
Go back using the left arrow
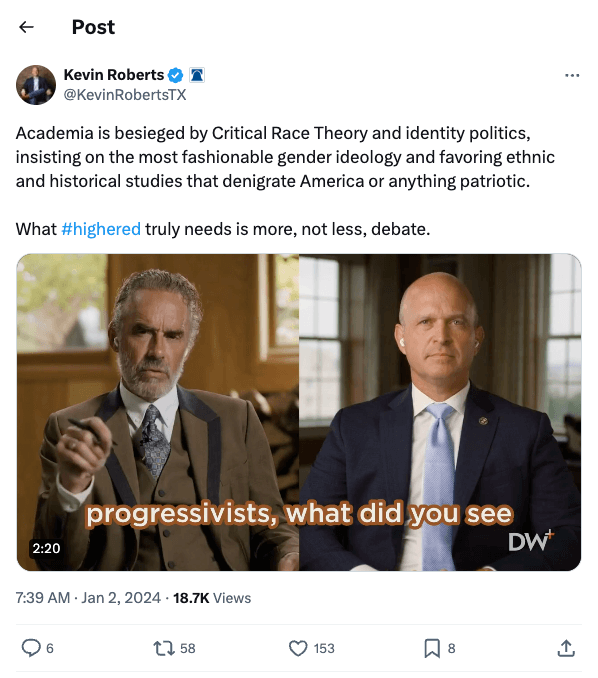pyautogui.click(x=26, y=27)
